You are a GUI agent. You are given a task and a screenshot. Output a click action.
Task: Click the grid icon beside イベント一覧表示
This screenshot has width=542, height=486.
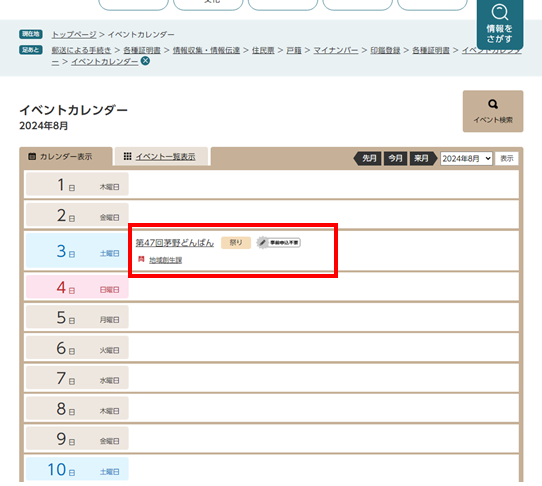(x=127, y=156)
